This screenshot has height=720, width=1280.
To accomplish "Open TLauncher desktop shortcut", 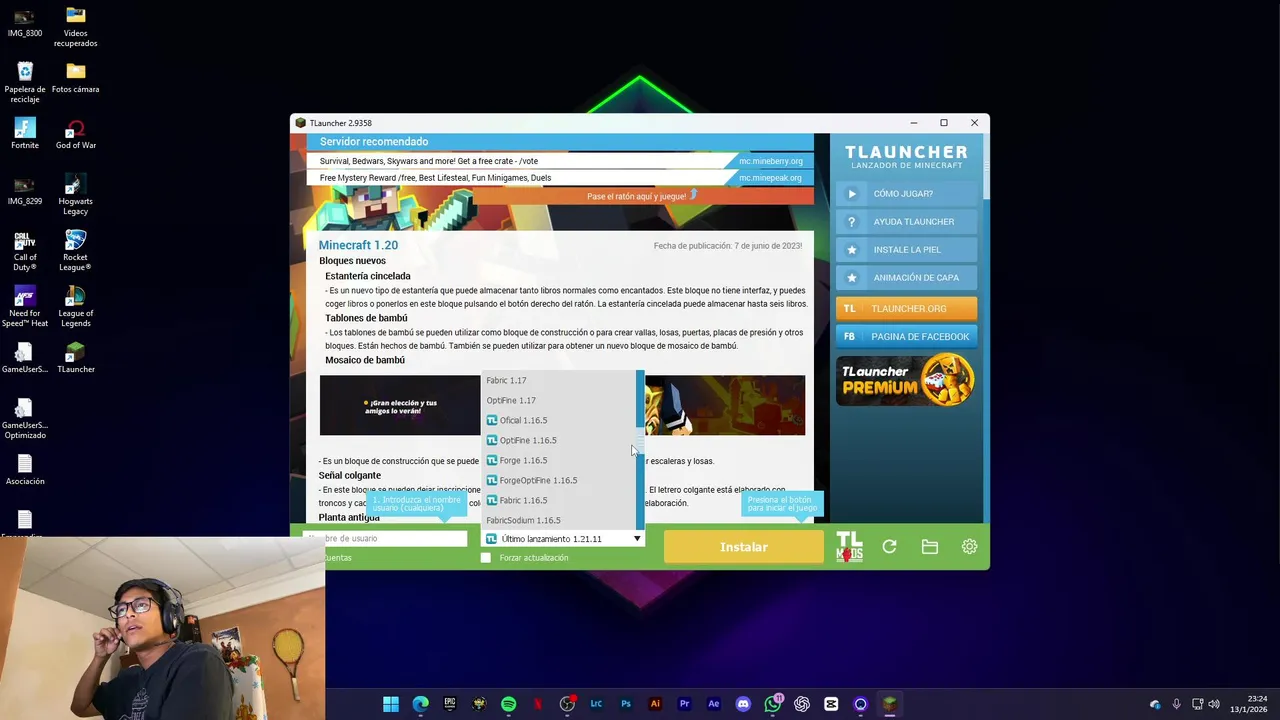I will [76, 357].
